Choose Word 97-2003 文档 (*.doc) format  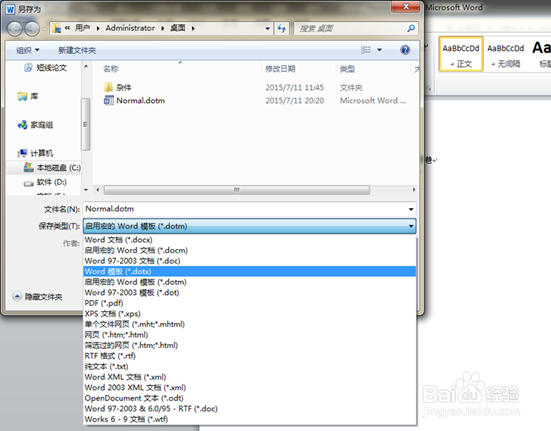(249, 261)
